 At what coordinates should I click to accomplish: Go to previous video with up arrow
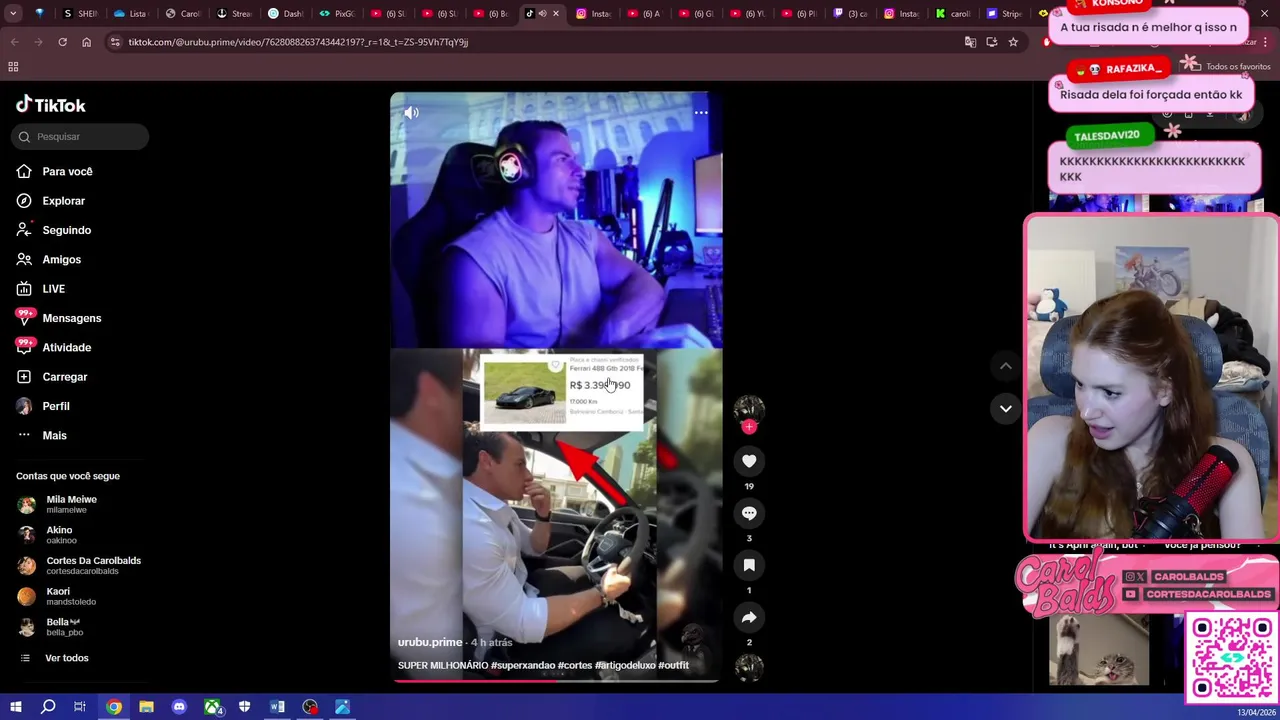tap(1006, 367)
